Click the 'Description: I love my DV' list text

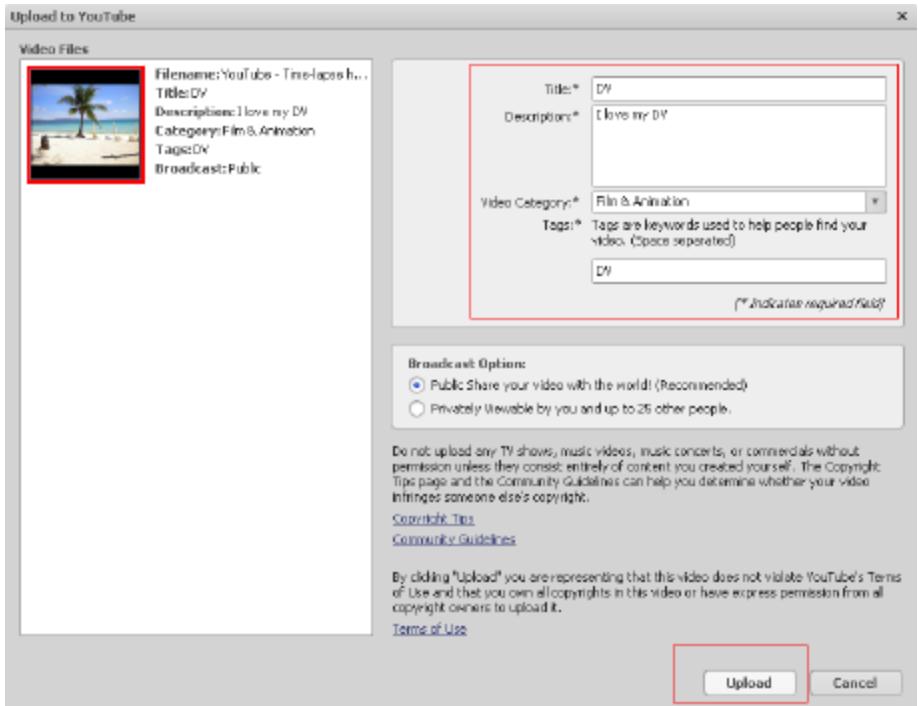coord(231,111)
